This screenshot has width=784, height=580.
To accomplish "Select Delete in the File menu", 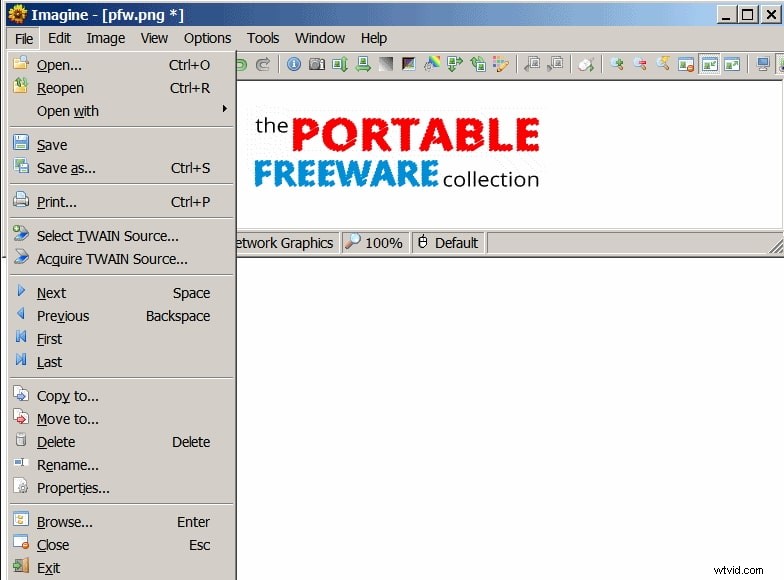I will (x=122, y=442).
